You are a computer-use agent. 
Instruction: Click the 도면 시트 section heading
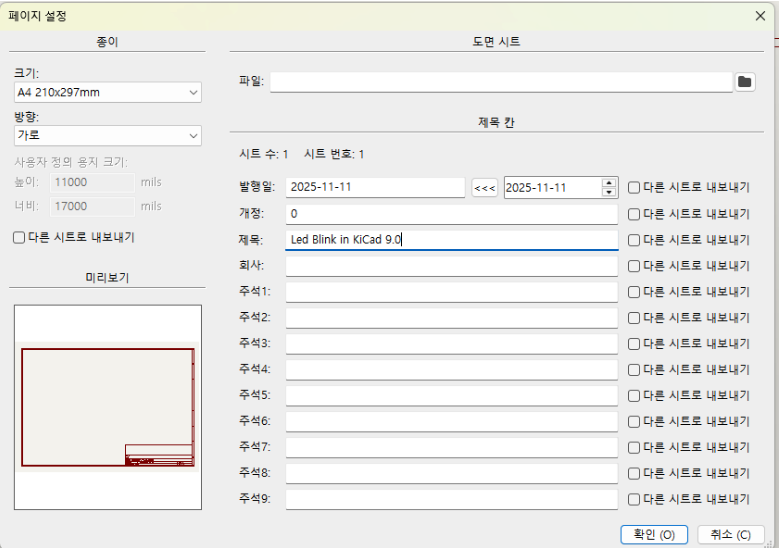[496, 41]
